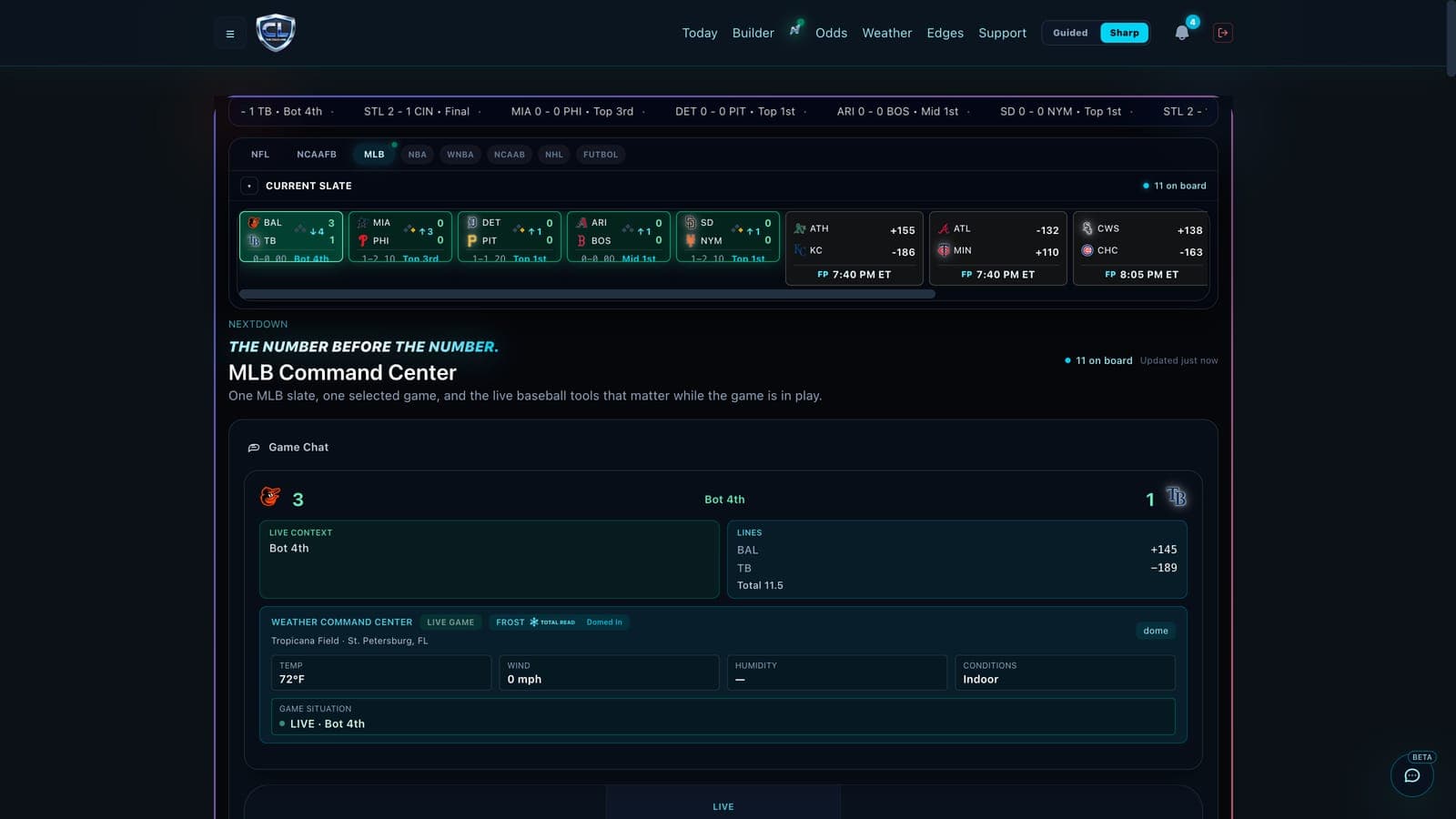This screenshot has width=1456, height=819.
Task: Select the NCAAFB league tab
Action: click(317, 155)
